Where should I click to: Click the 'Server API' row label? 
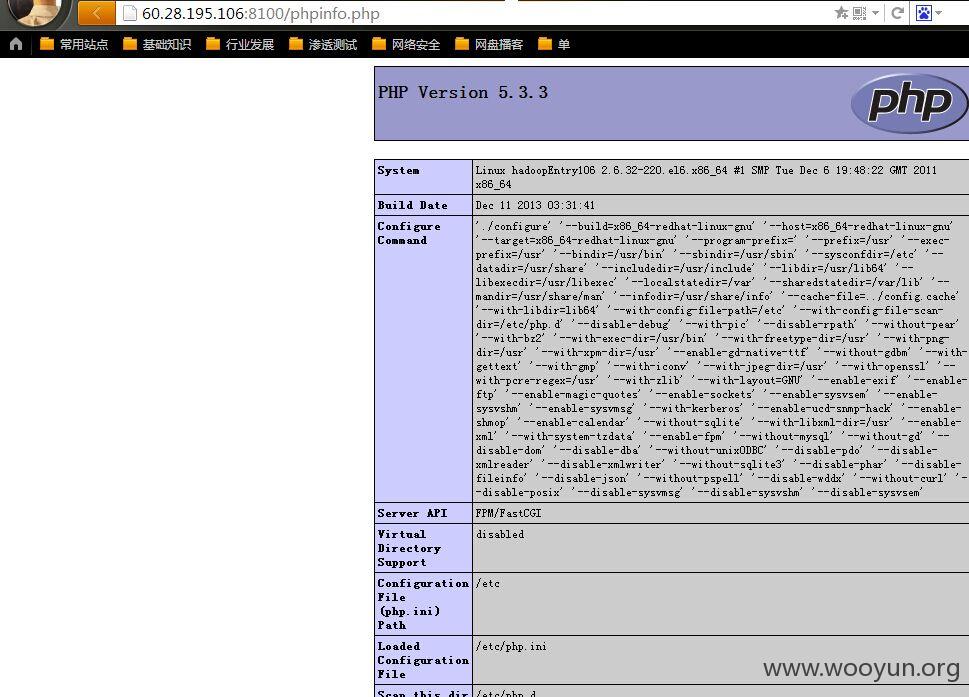[x=412, y=513]
